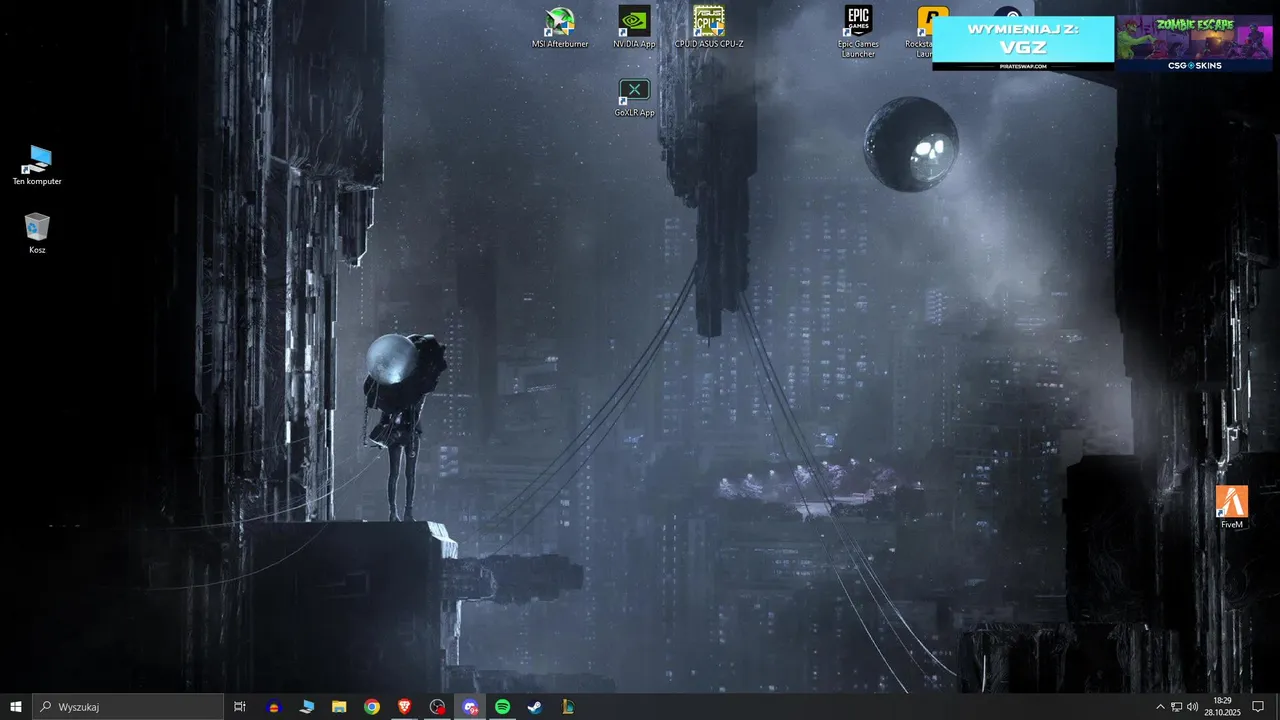Viewport: 1280px width, 720px height.
Task: Click the Wyszukaj taskbar search box
Action: tap(128, 707)
